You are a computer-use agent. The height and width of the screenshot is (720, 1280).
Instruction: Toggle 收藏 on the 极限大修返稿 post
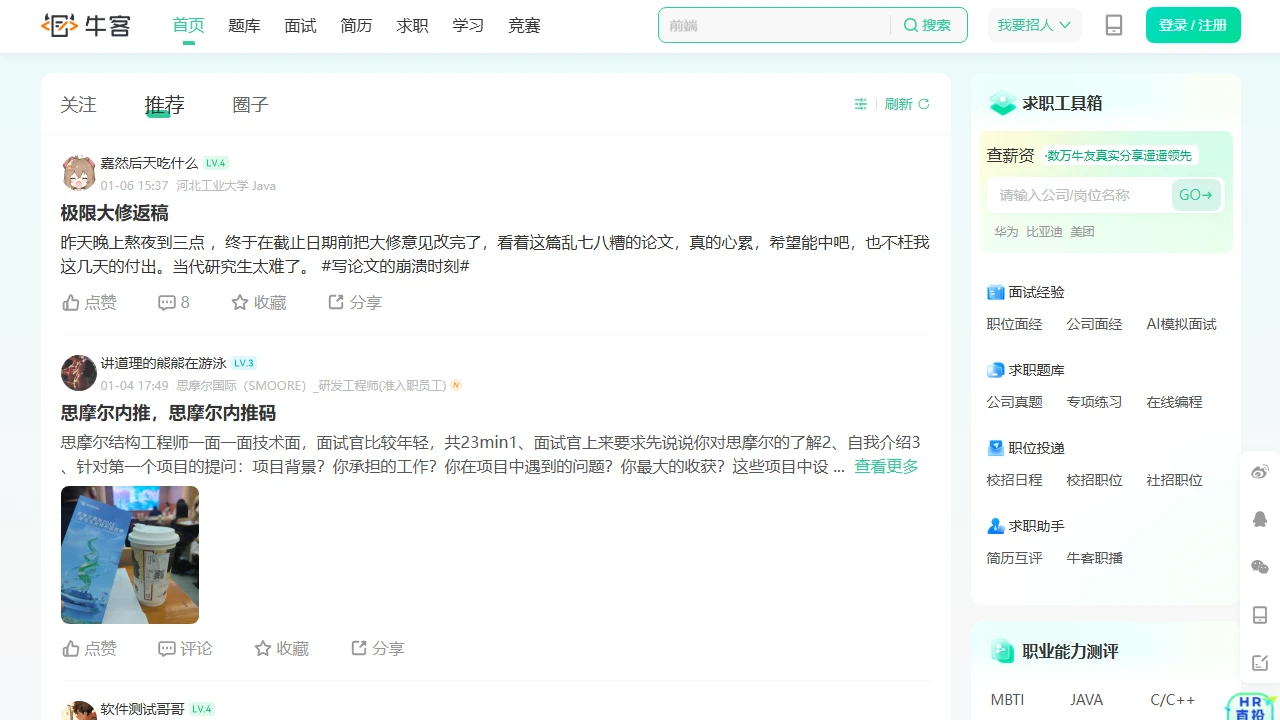click(258, 302)
